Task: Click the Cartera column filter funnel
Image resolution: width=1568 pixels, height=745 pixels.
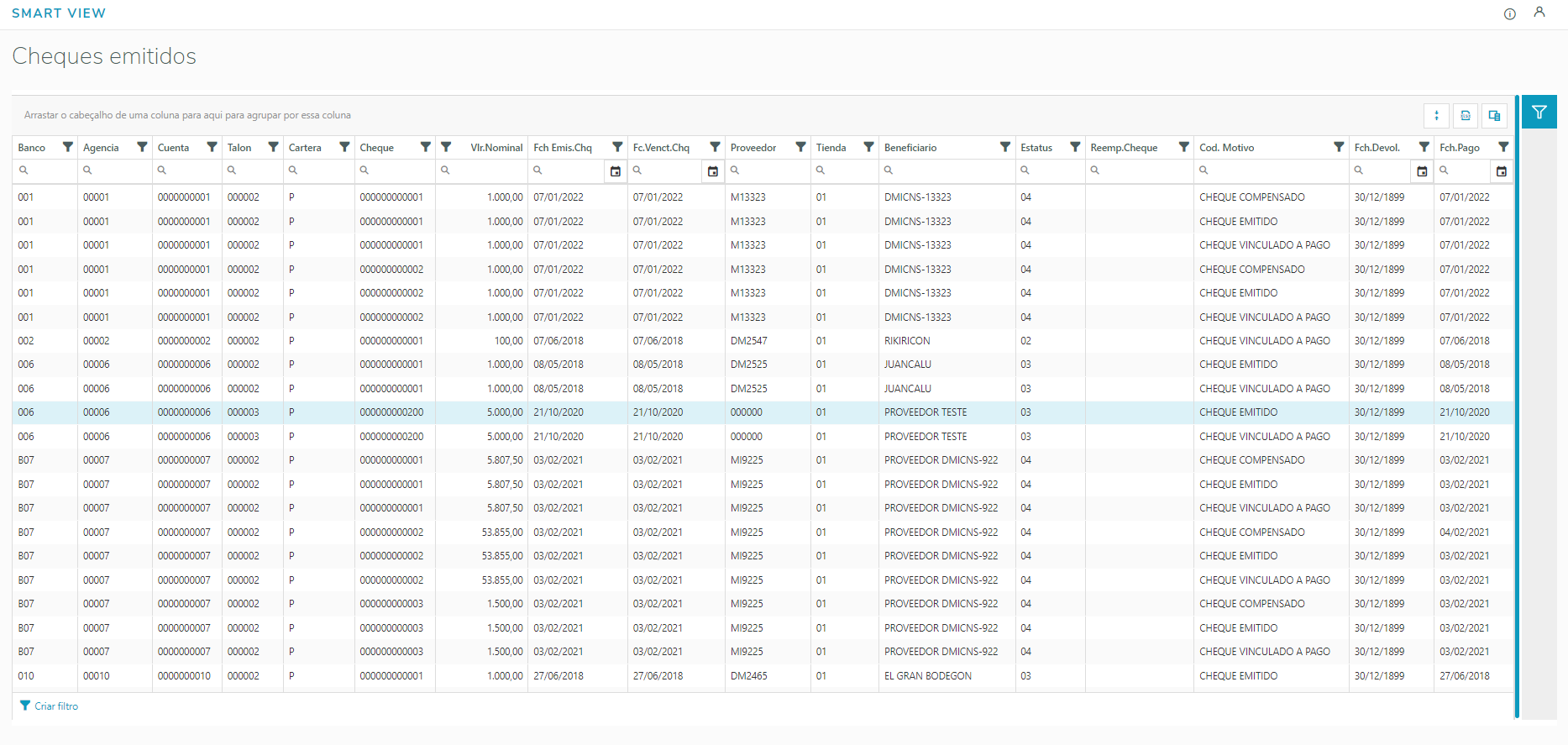Action: (344, 147)
